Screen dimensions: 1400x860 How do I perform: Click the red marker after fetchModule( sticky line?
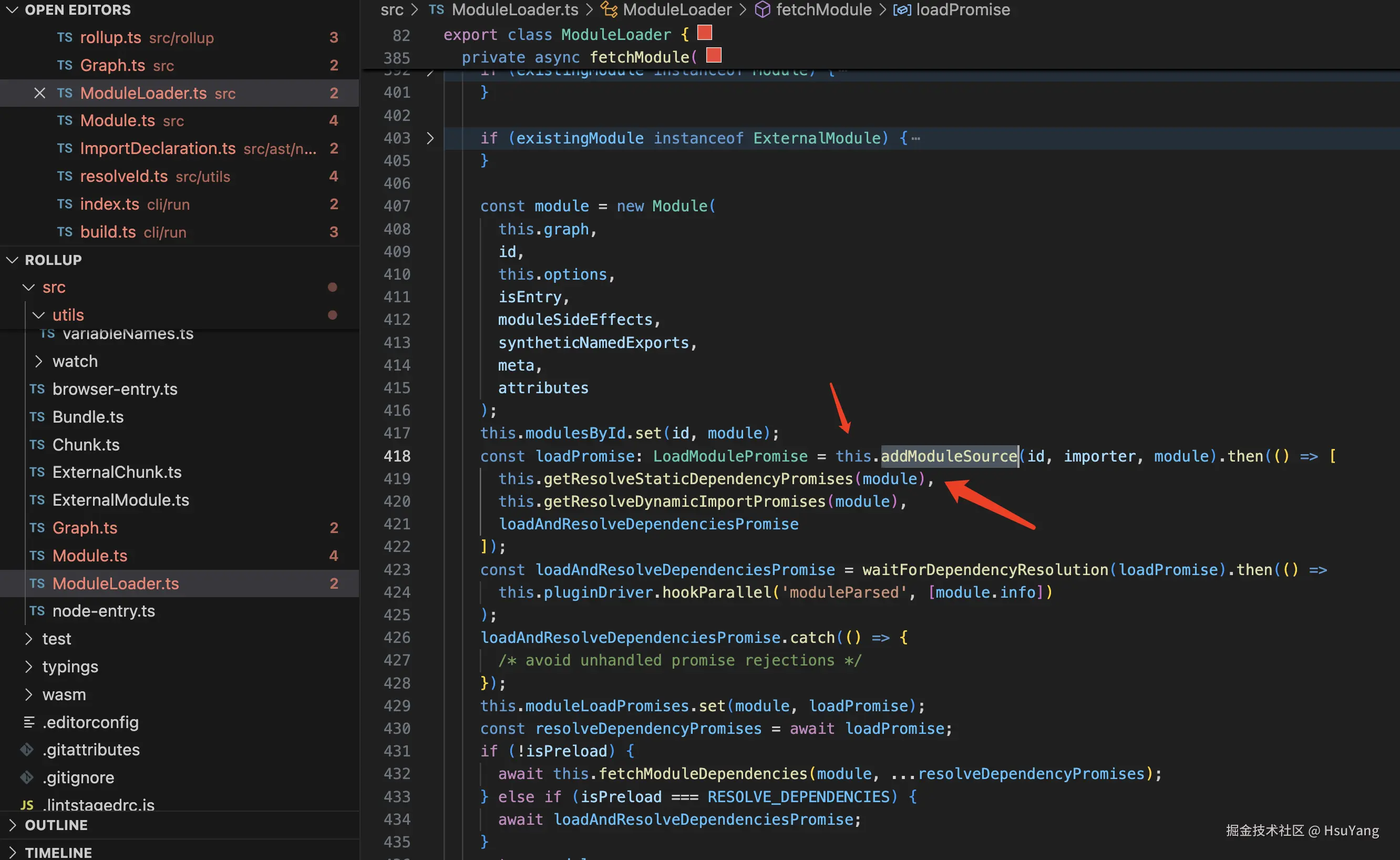(x=713, y=55)
